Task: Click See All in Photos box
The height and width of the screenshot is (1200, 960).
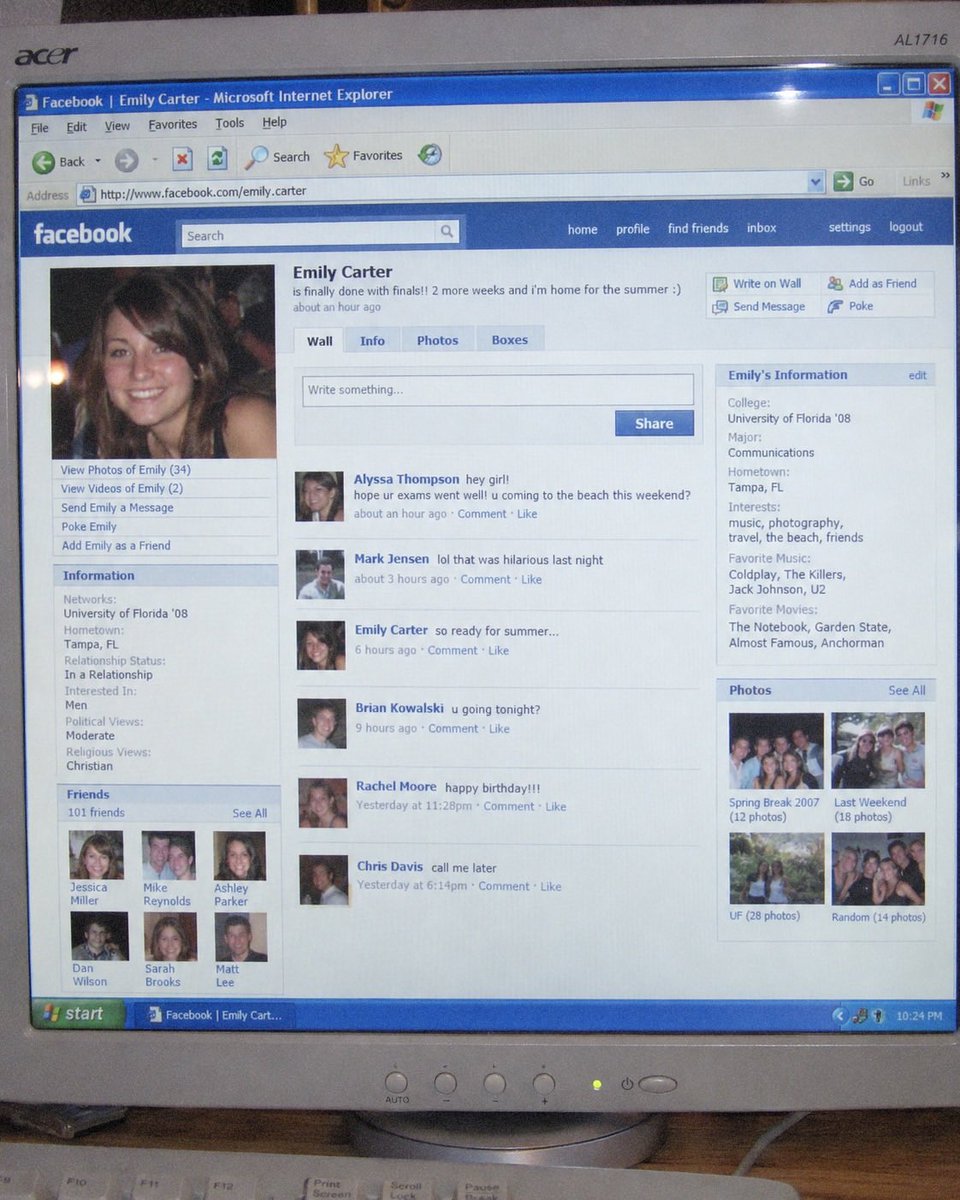Action: [907, 690]
